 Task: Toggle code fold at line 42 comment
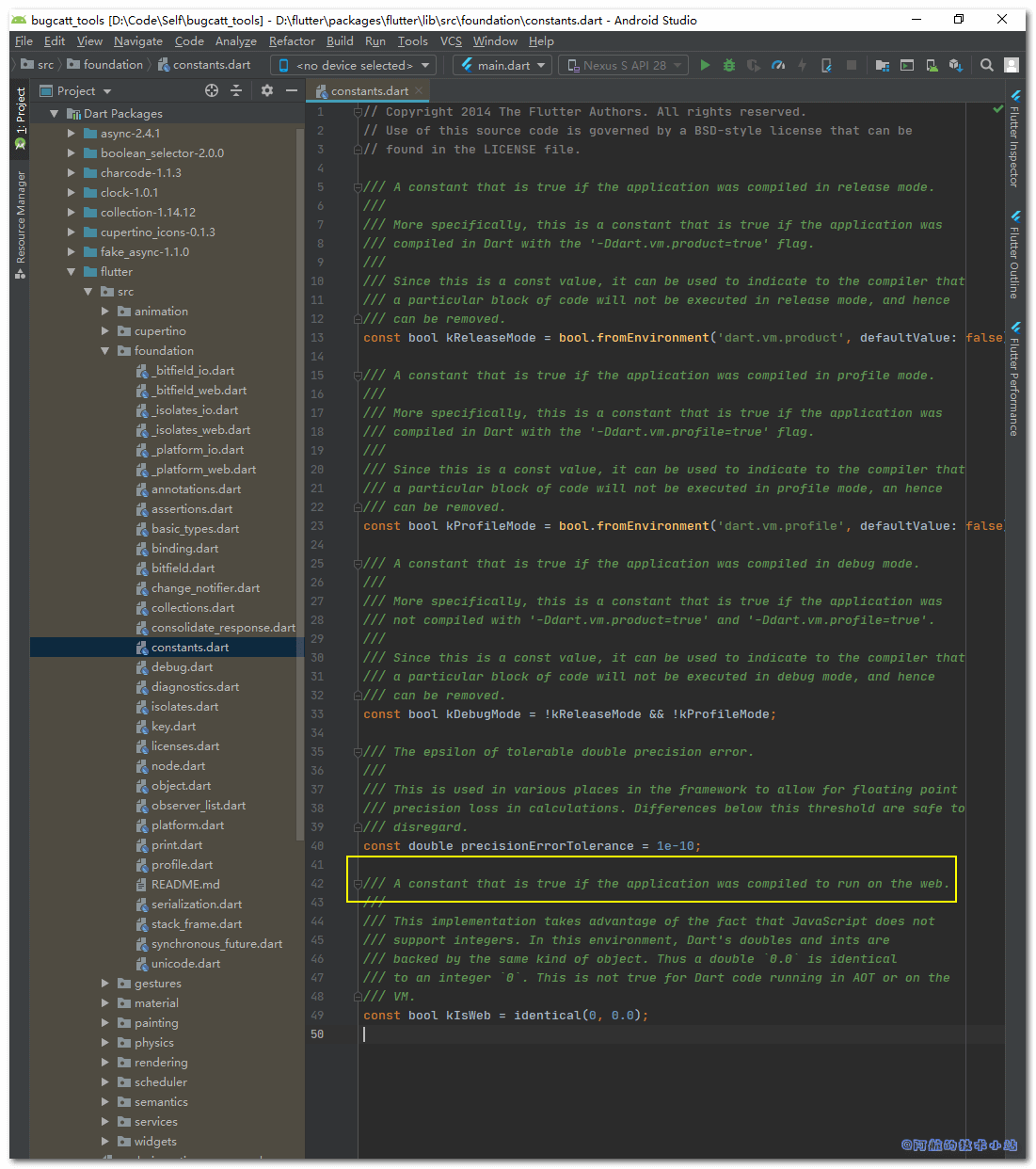358,884
